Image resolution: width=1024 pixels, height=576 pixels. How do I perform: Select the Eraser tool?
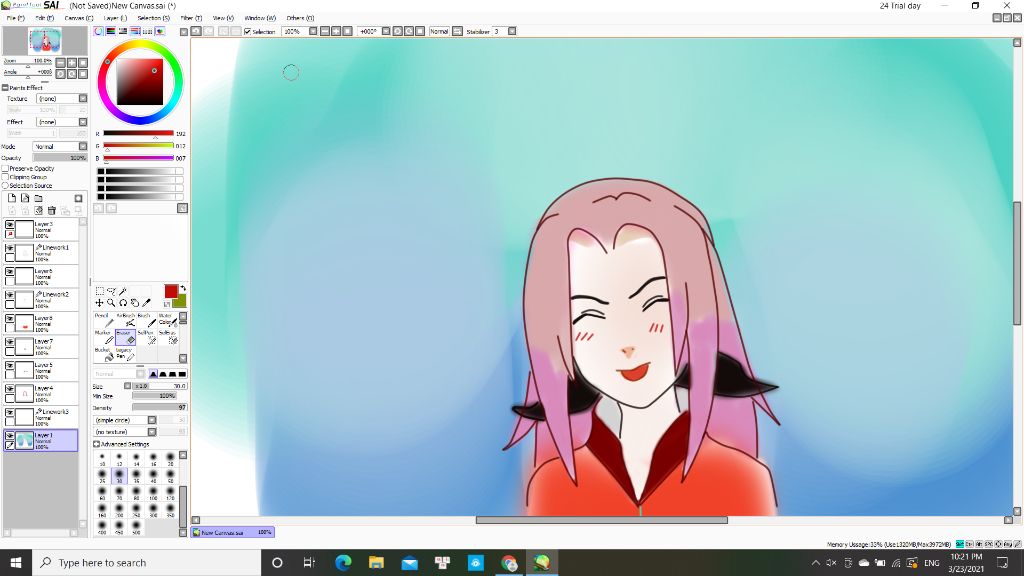(x=125, y=336)
